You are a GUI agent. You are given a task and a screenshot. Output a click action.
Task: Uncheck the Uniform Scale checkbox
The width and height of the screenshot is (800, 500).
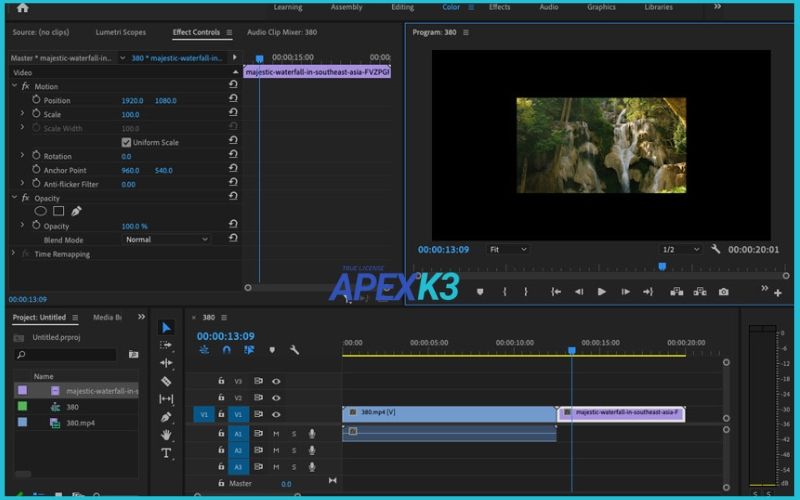coord(126,143)
